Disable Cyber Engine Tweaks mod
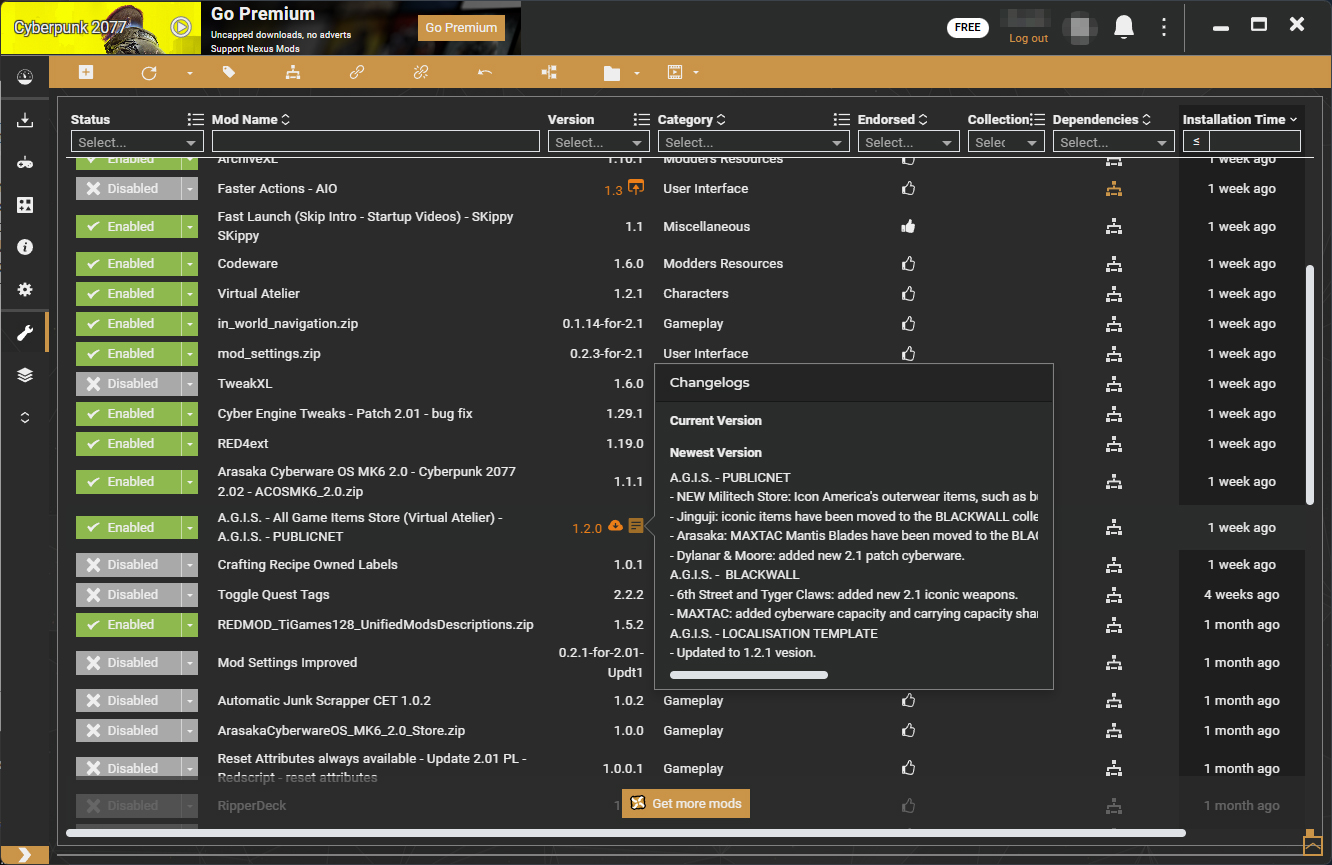 coord(128,414)
